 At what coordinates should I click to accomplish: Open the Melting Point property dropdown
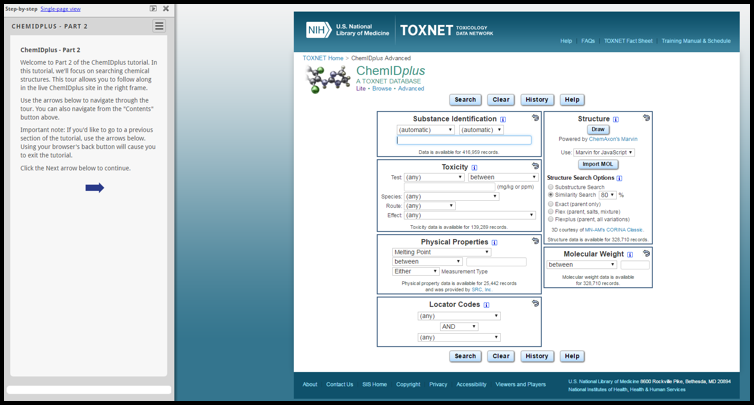pos(441,252)
